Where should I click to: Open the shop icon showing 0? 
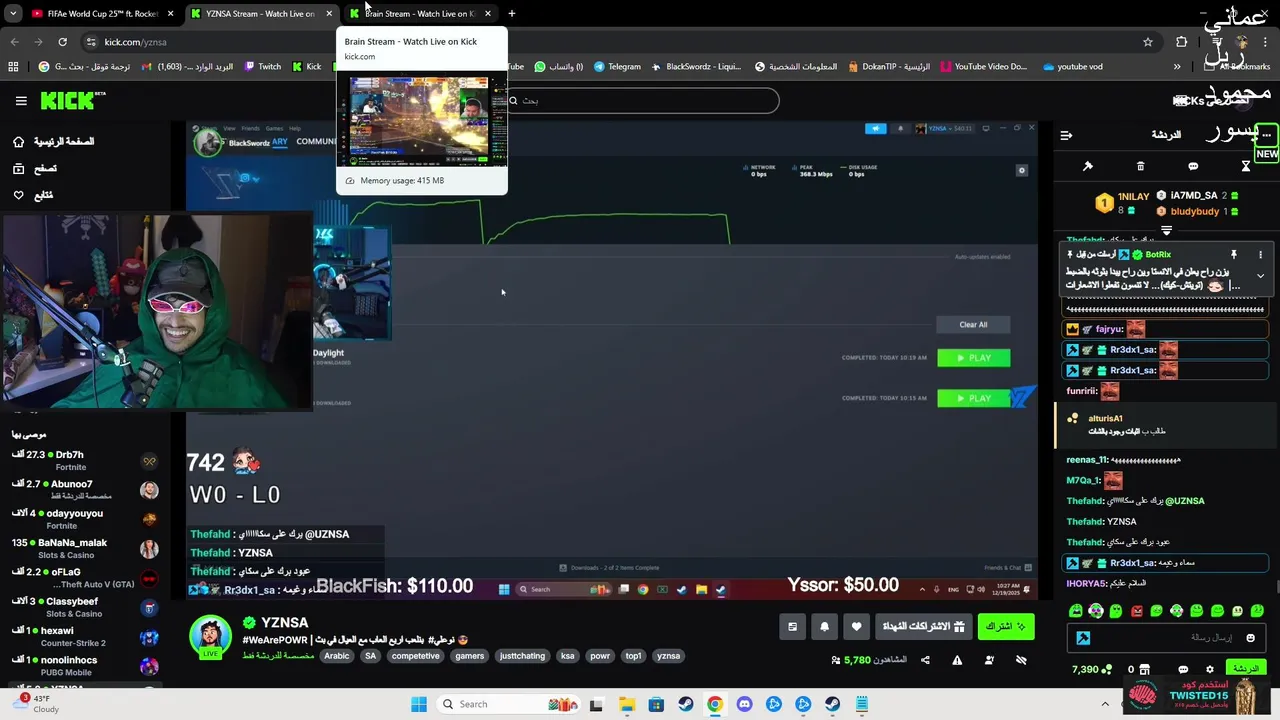(x=1137, y=669)
